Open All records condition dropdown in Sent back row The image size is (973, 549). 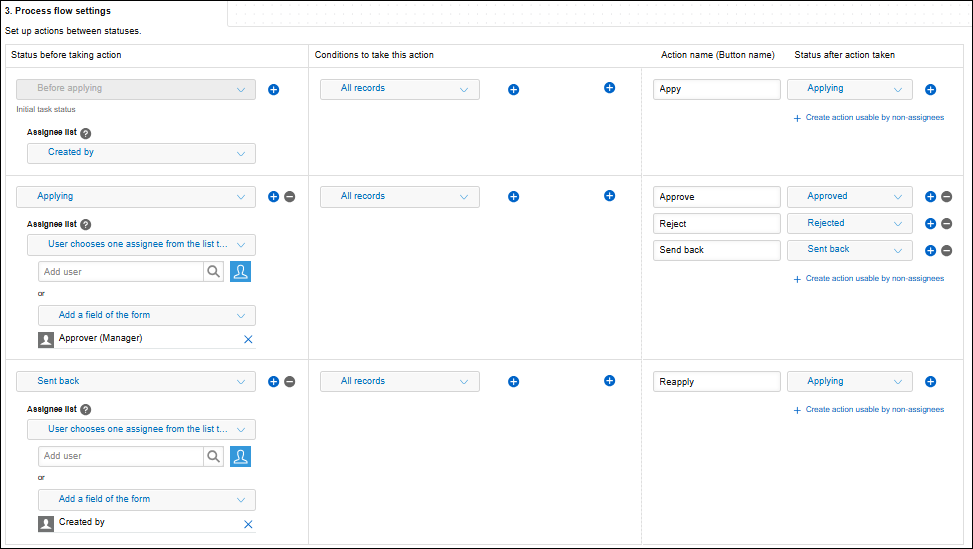pyautogui.click(x=399, y=381)
